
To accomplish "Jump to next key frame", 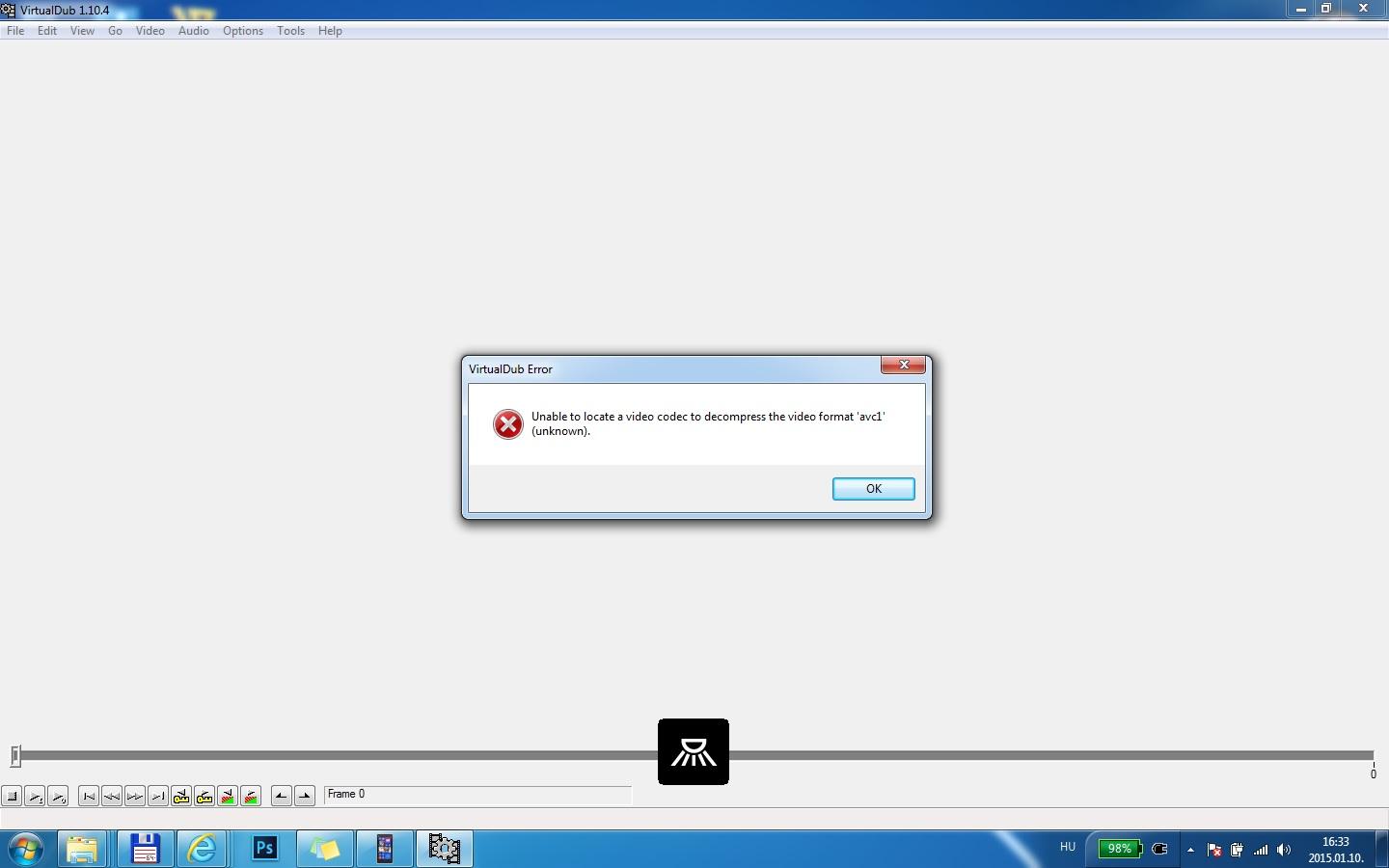I will point(204,797).
